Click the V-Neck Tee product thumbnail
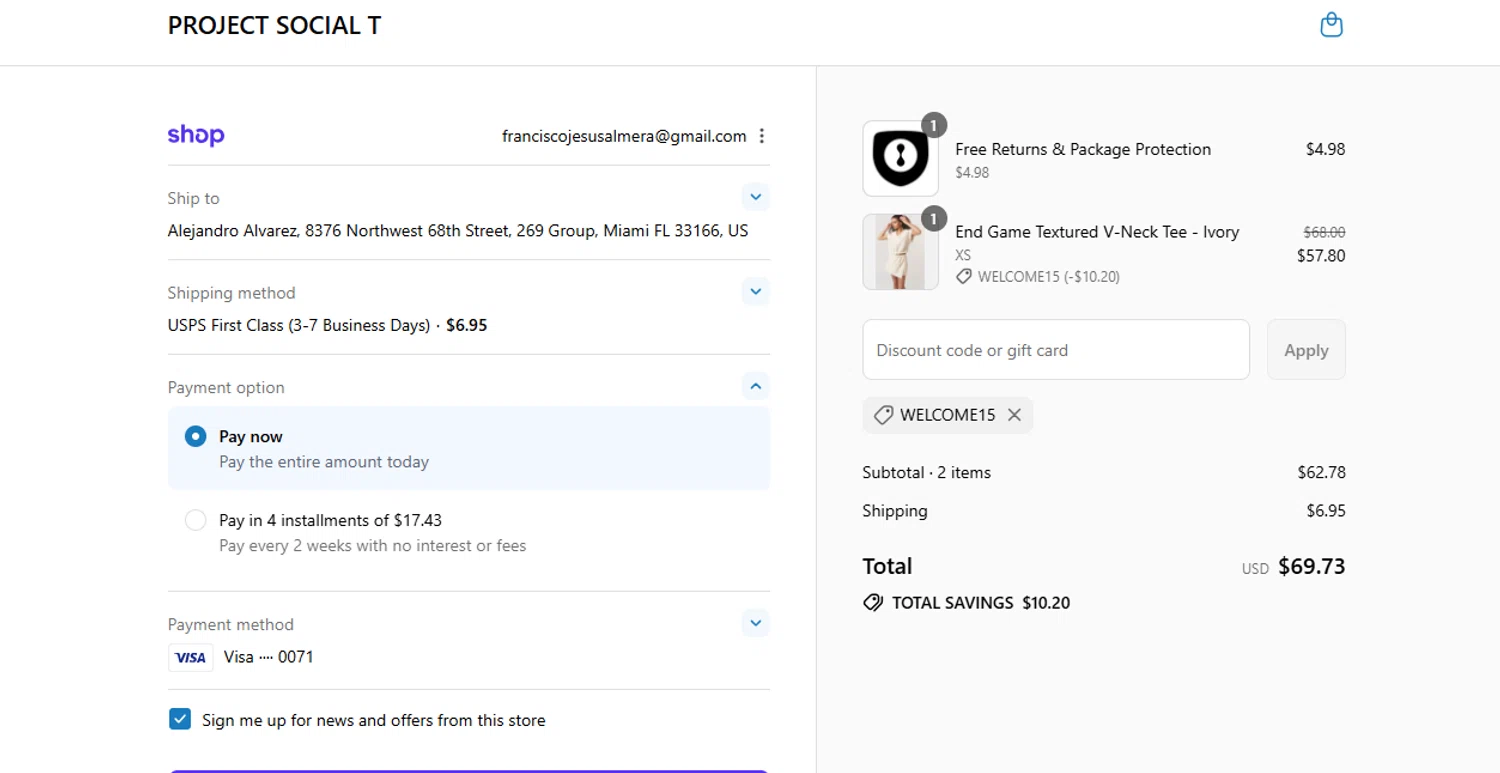The width and height of the screenshot is (1500, 773). 900,252
